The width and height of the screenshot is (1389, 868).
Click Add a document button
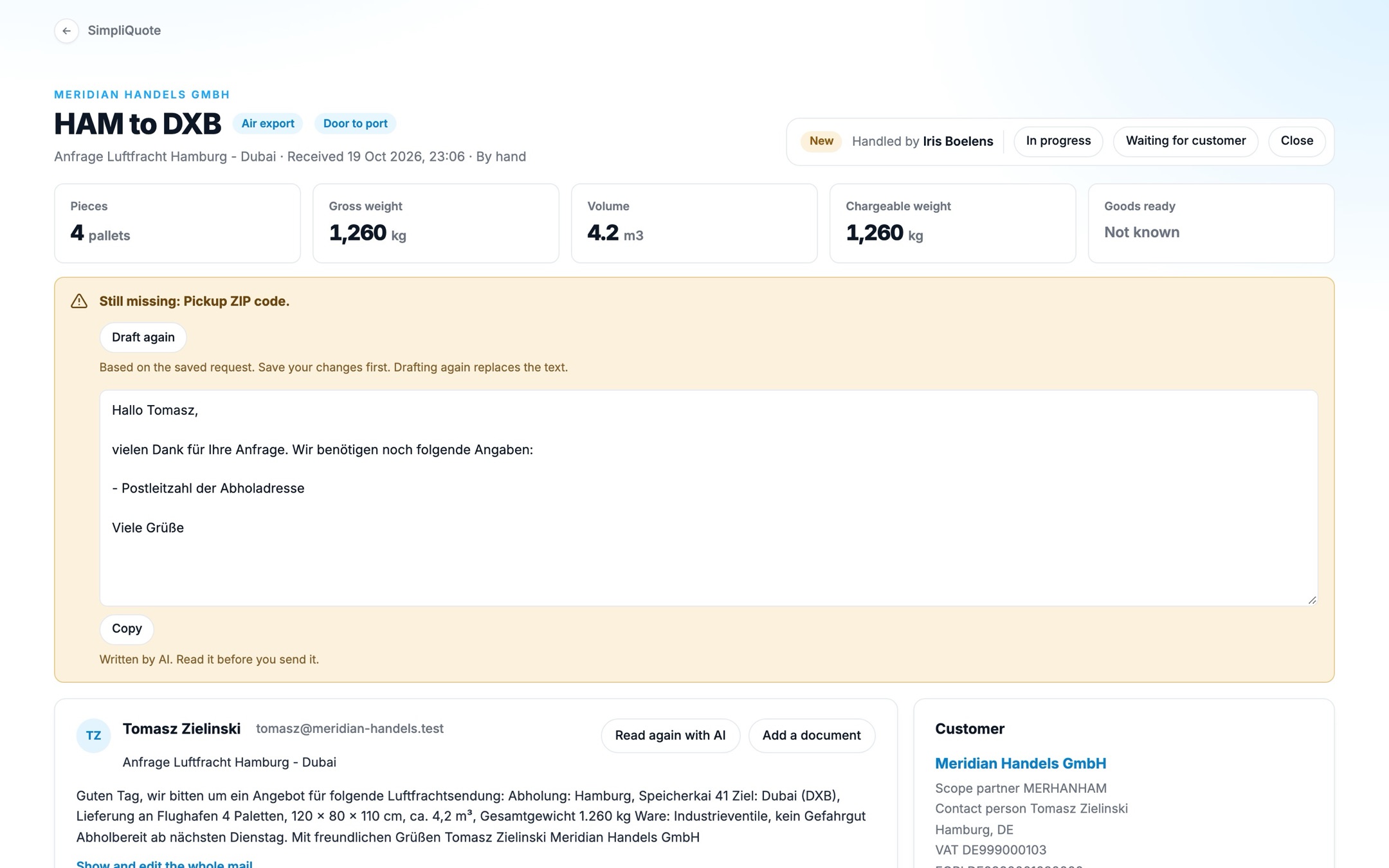click(x=811, y=736)
